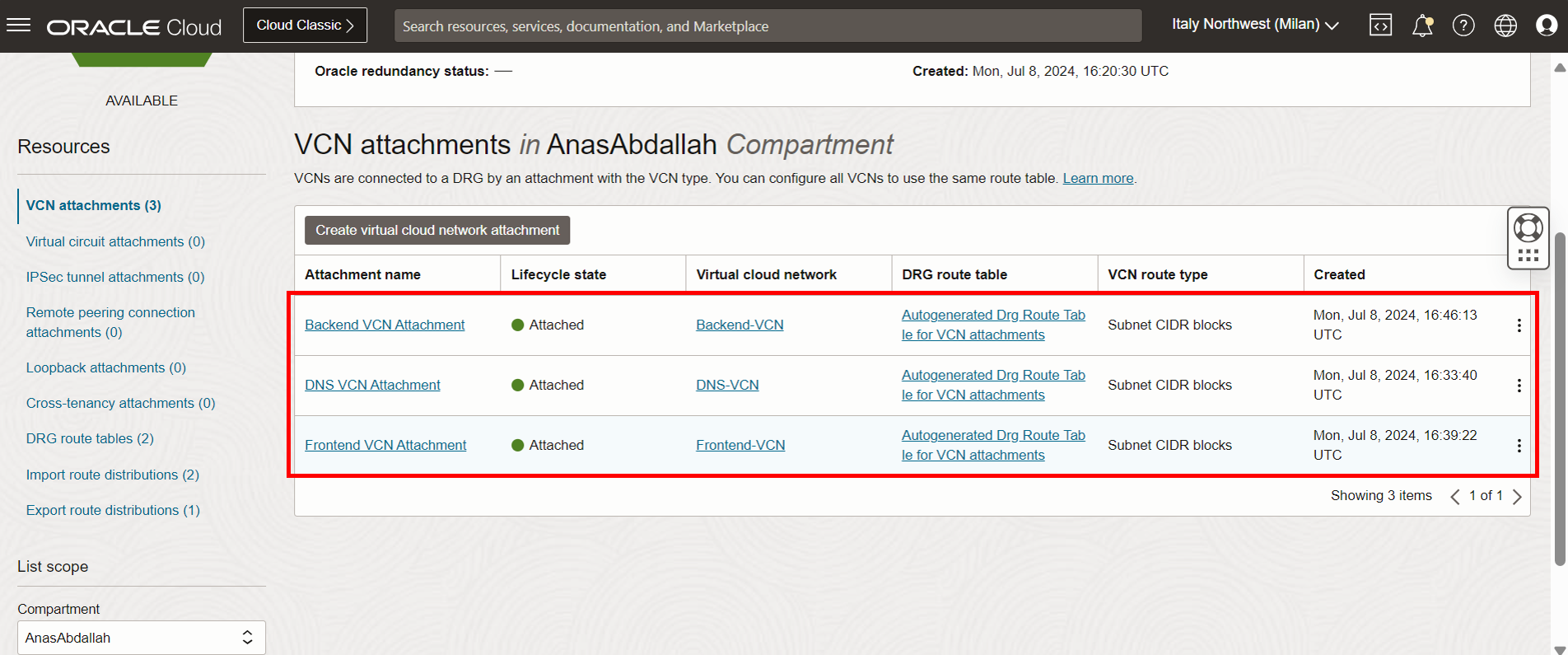Open the language globe menu

[1505, 26]
